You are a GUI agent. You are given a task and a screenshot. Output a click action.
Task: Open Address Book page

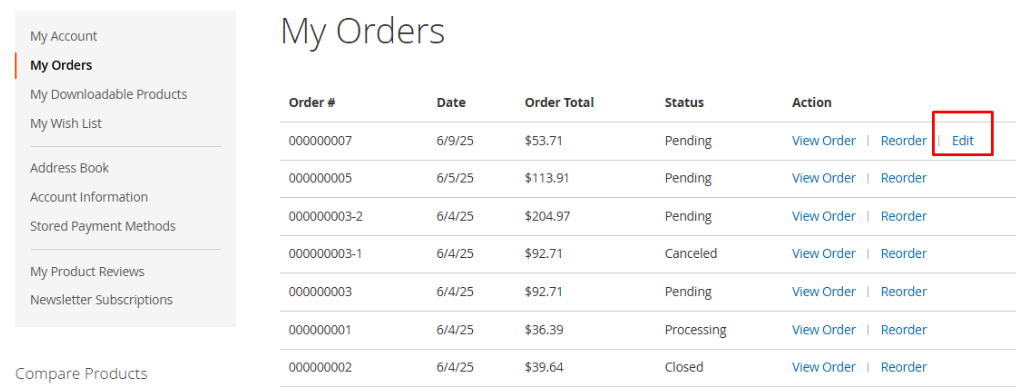69,168
